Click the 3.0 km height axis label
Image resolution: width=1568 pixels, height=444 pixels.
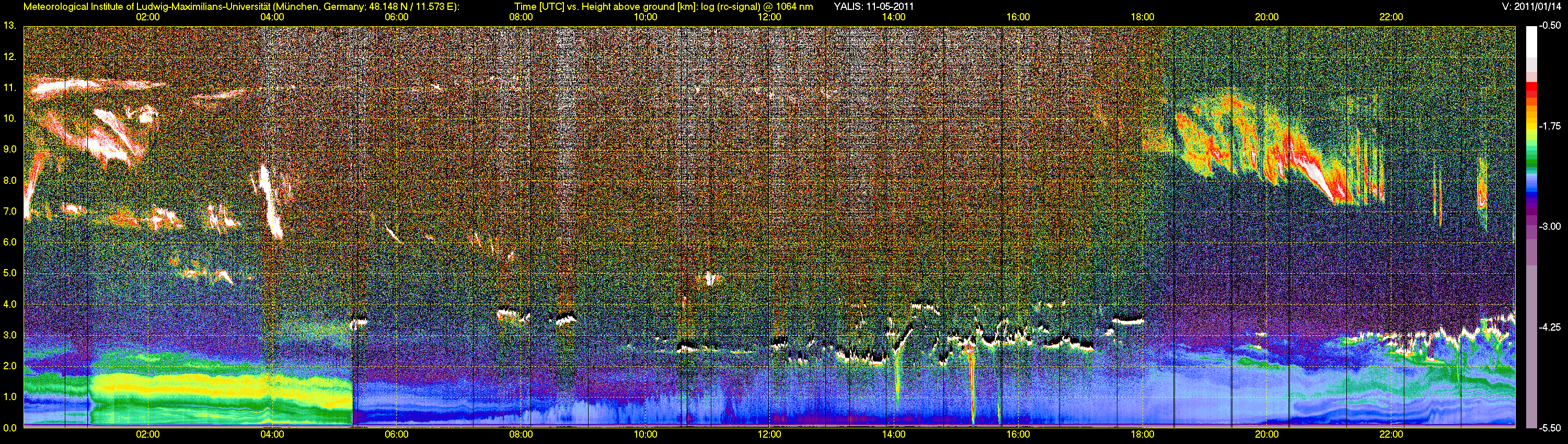coord(10,335)
